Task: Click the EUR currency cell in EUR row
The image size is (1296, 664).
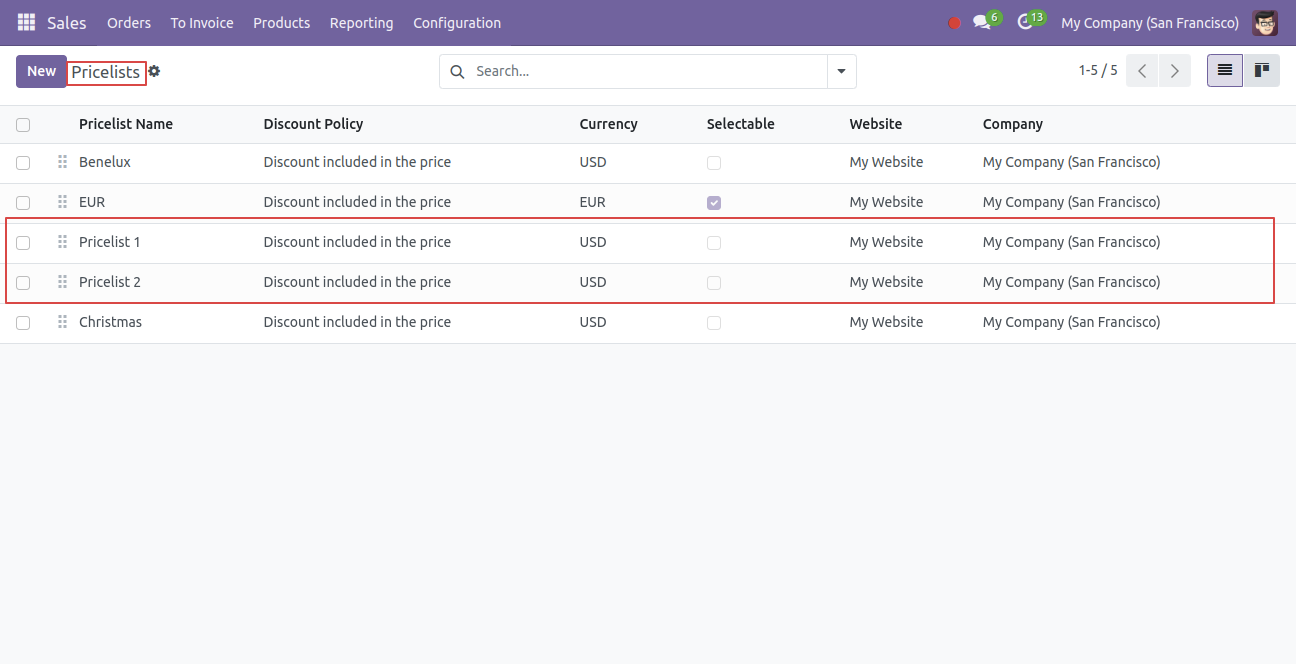Action: coord(593,202)
